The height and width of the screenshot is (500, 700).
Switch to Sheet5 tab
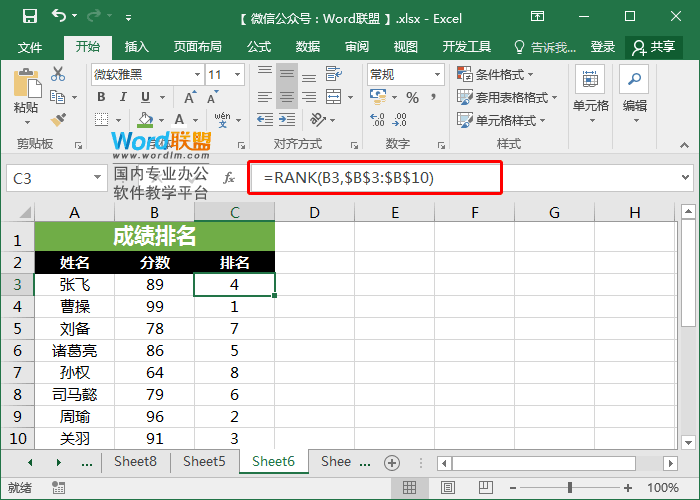[204, 462]
